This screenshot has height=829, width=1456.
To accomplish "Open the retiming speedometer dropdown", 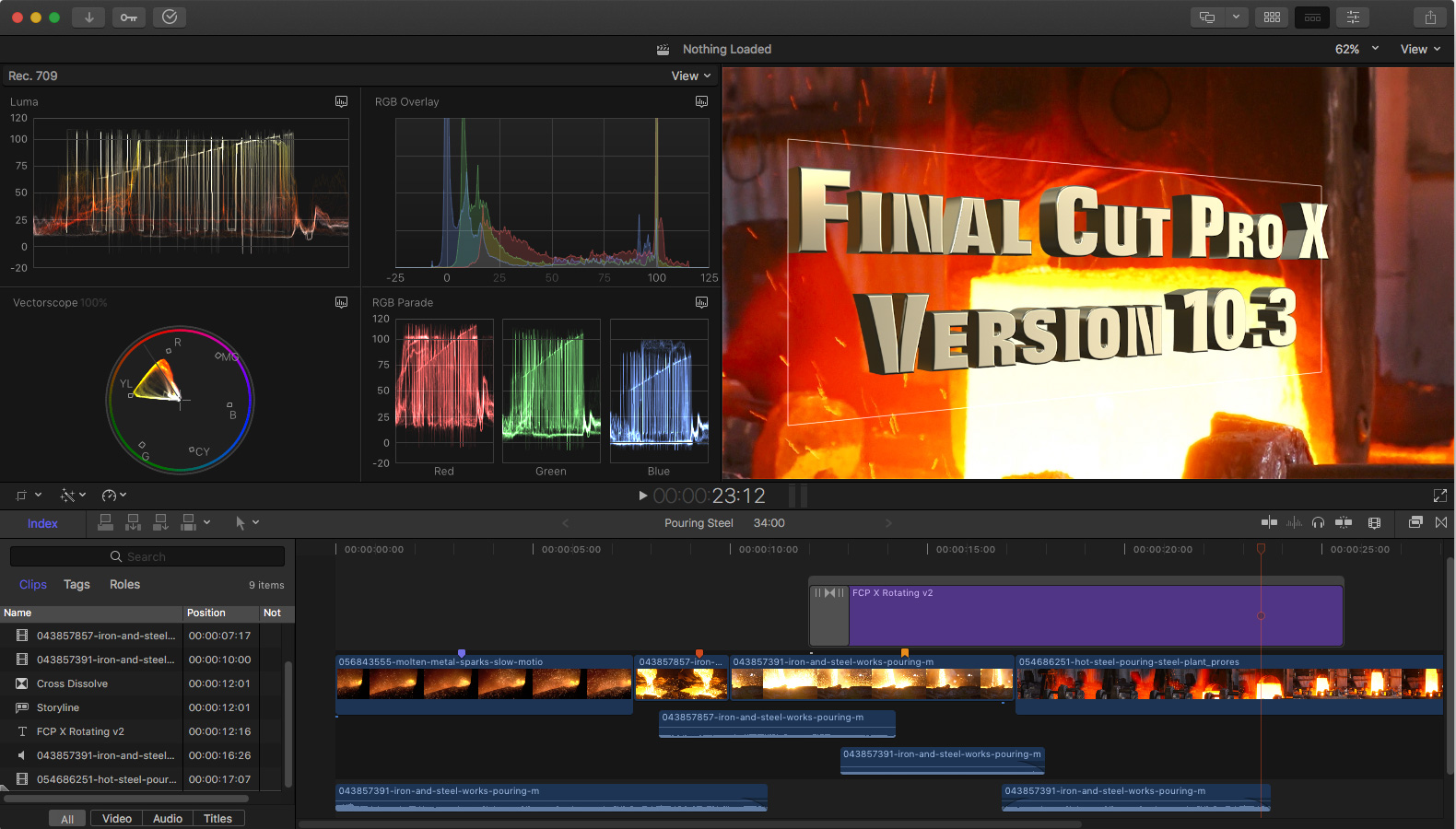I will [114, 495].
